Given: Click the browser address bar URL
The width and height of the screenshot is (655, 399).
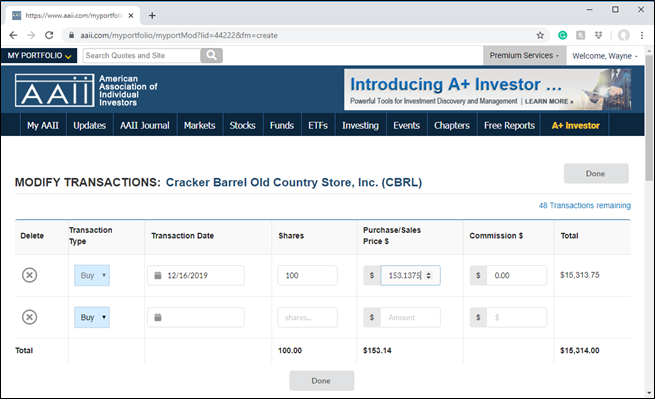Looking at the screenshot, I should [x=179, y=36].
